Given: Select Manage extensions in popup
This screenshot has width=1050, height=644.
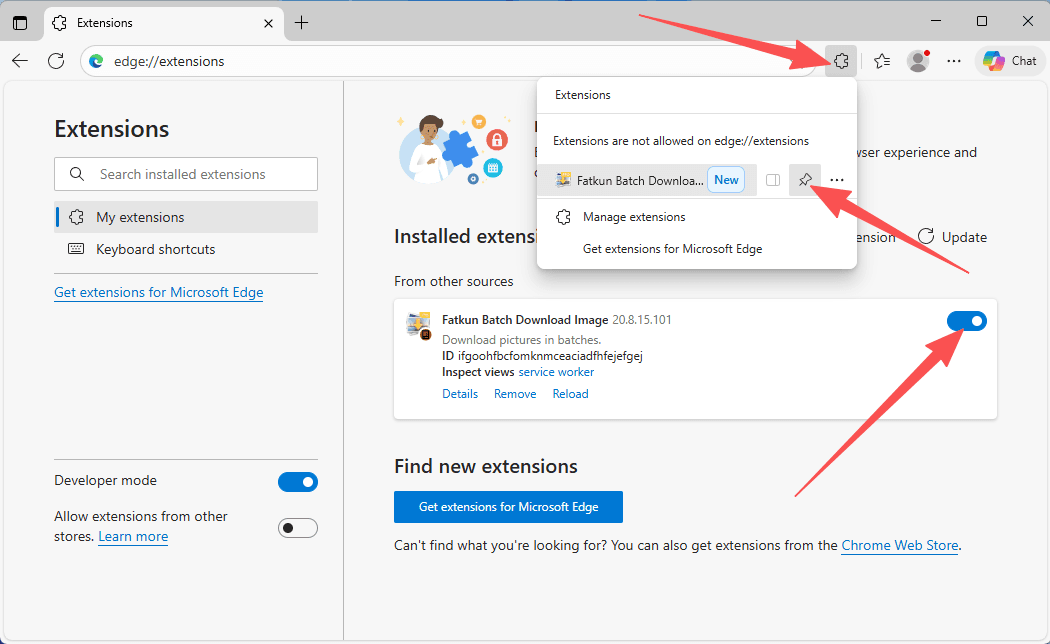Looking at the screenshot, I should click(x=634, y=217).
